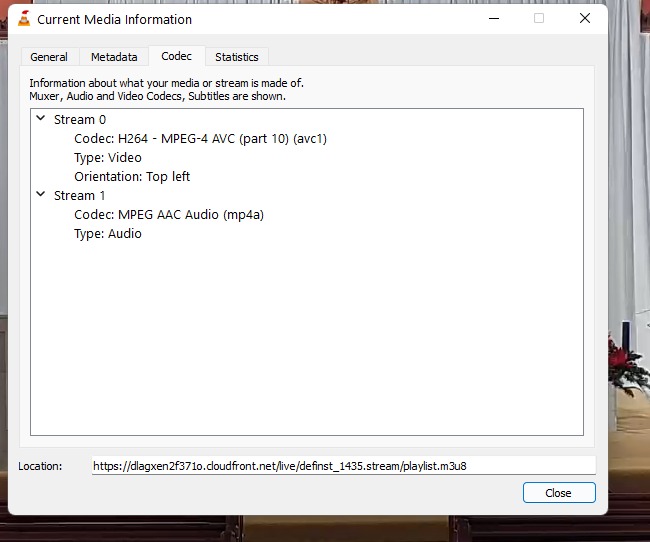Select the Stream 1 tree node
Viewport: 650px width, 542px height.
80,196
